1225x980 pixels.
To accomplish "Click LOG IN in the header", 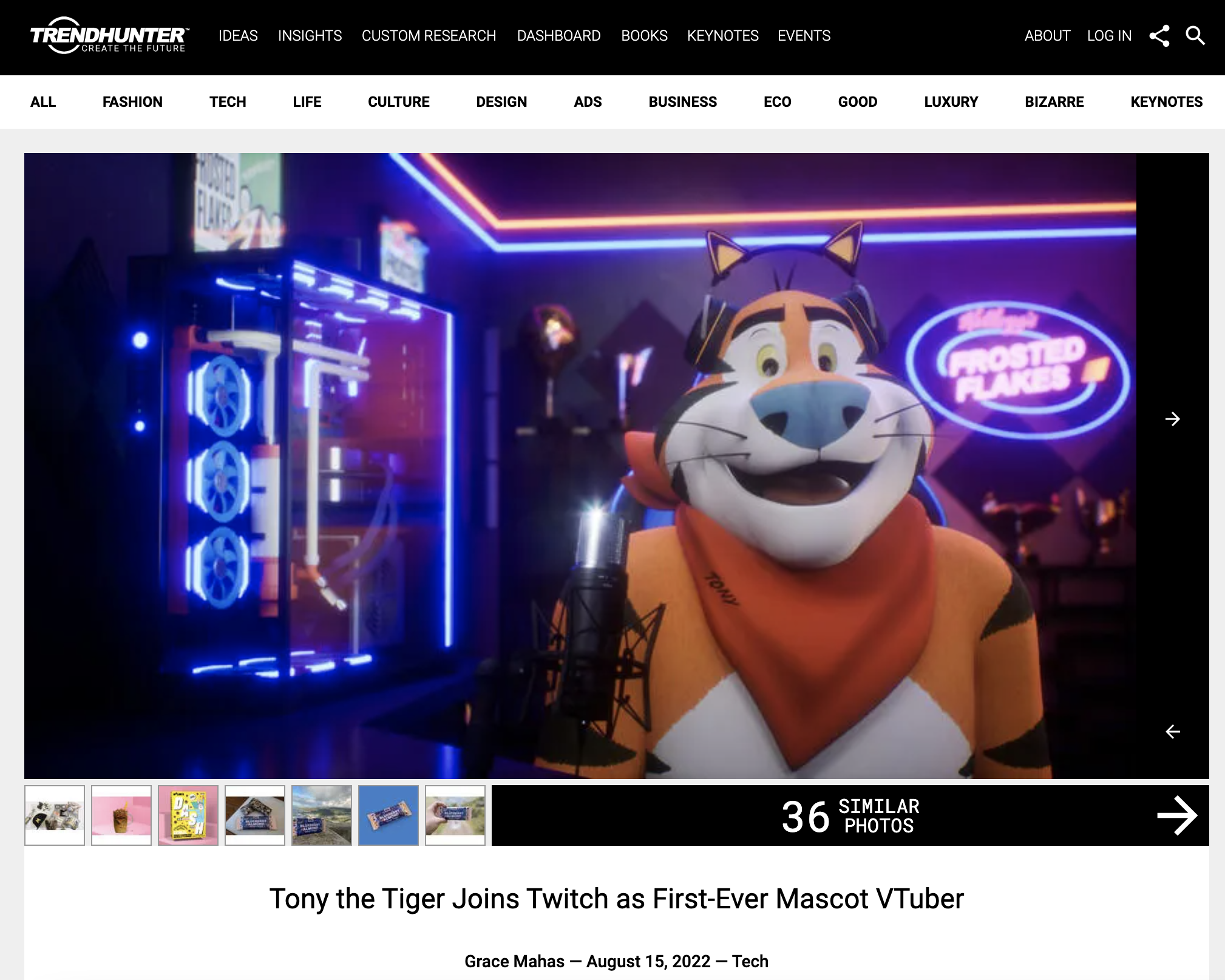I will (x=1109, y=36).
